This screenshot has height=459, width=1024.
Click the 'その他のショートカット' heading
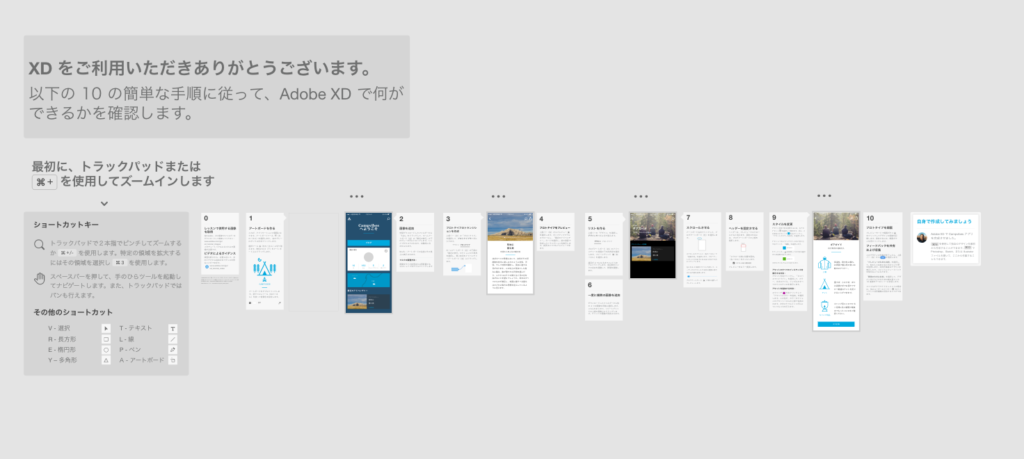73,312
